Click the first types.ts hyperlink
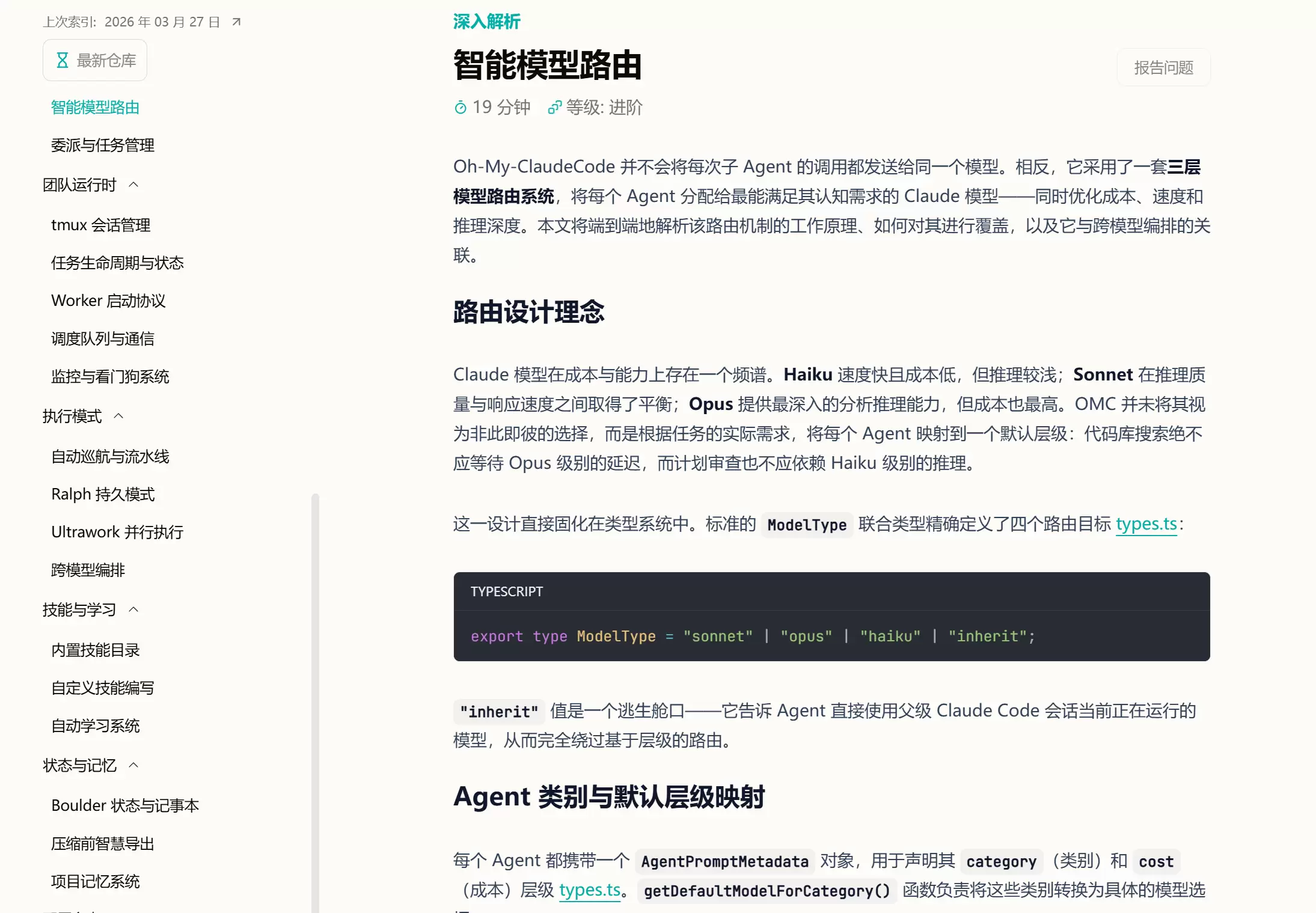Screen dimensions: 1316x913 (x=1145, y=524)
